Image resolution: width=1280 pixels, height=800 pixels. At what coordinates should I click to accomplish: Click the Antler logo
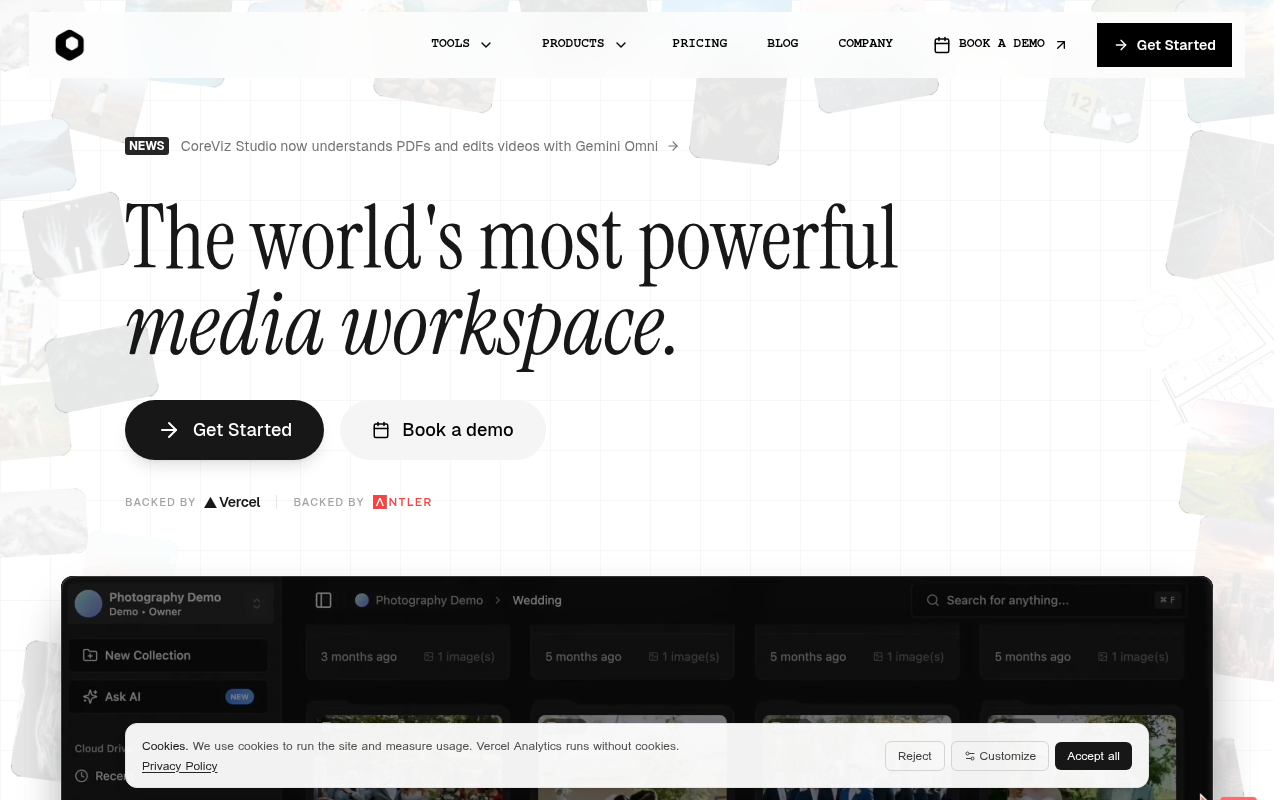pos(402,502)
